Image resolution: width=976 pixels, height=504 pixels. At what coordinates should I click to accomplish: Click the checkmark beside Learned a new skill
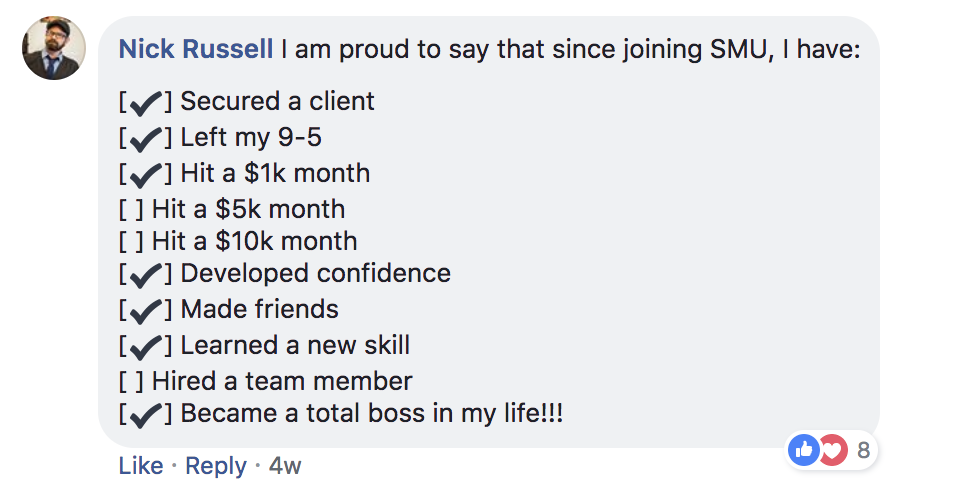click(146, 347)
